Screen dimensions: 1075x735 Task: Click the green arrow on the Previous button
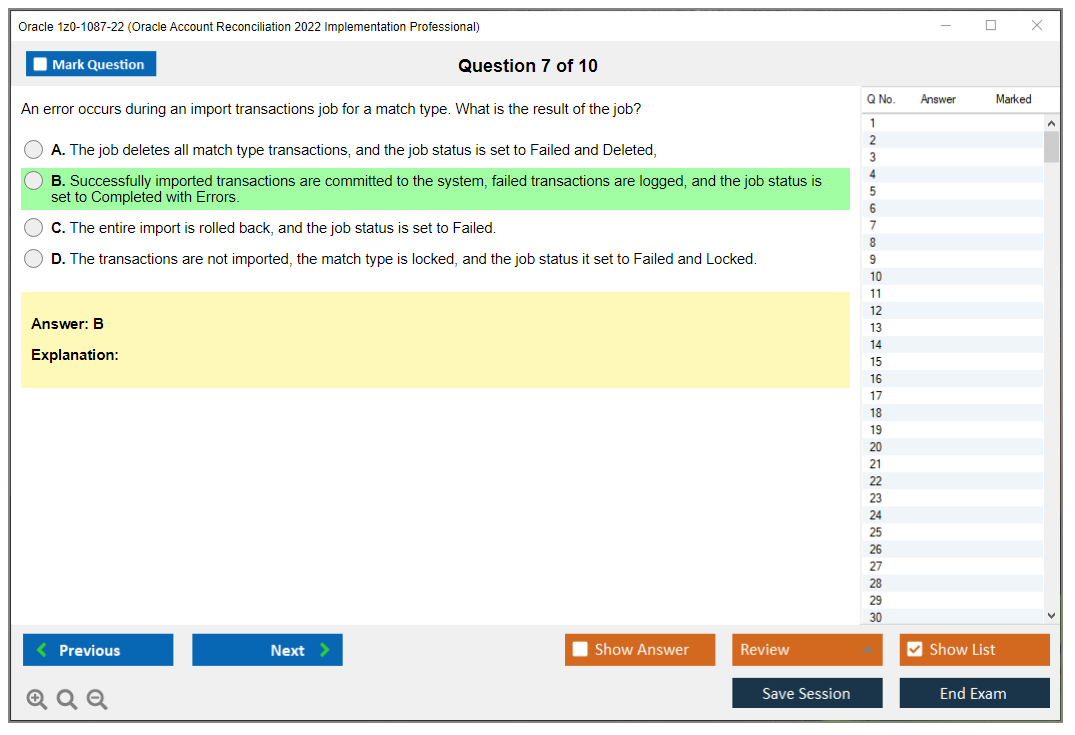pos(40,649)
